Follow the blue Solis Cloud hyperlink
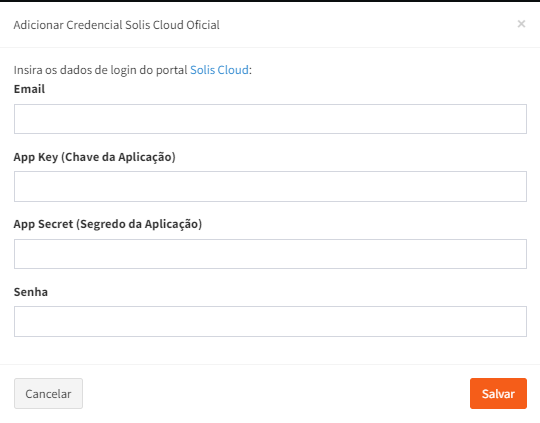This screenshot has height=423, width=540. click(x=219, y=70)
